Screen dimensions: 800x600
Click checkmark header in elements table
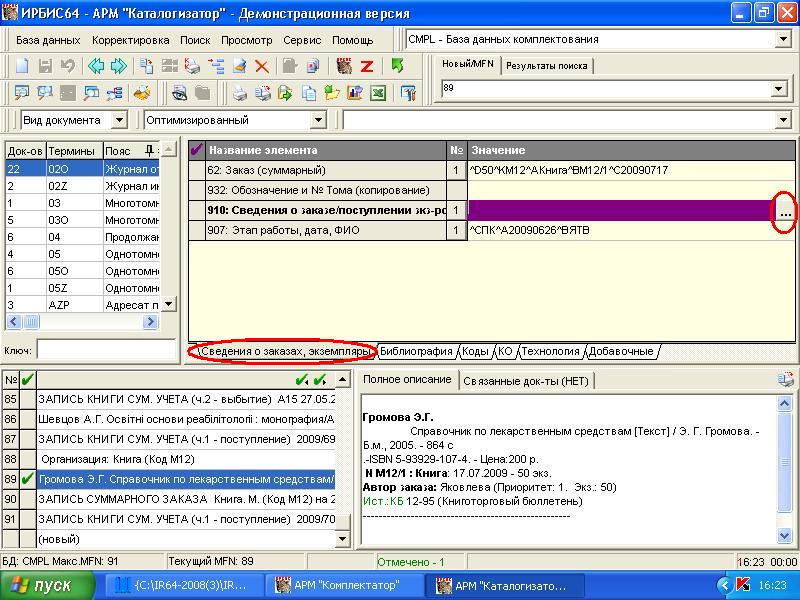coord(197,150)
